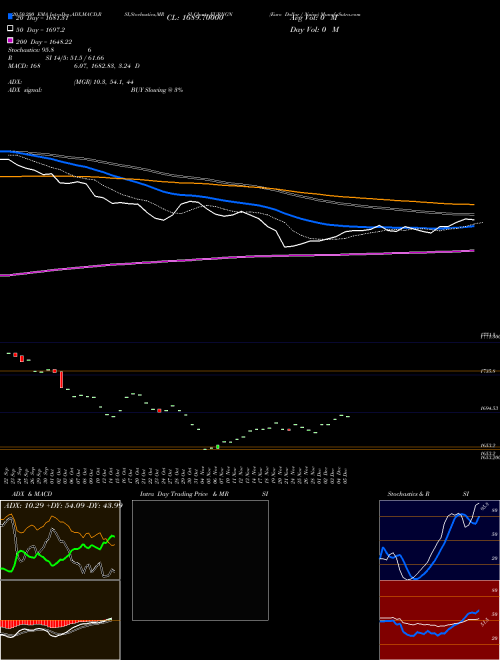Click the white 50 Day legend swatch
Viewport: 500px width, 660px height.
pyautogui.click(x=10, y=28)
